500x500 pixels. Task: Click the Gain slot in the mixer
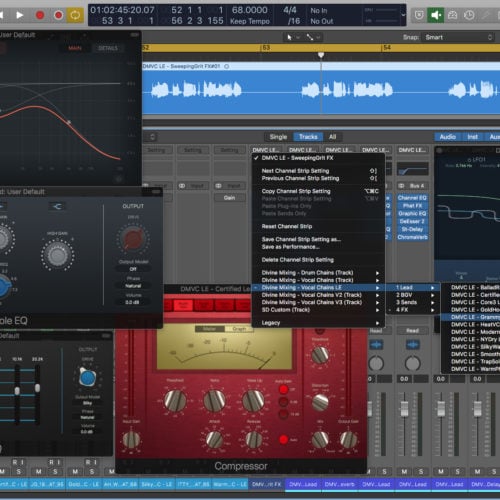[229, 198]
